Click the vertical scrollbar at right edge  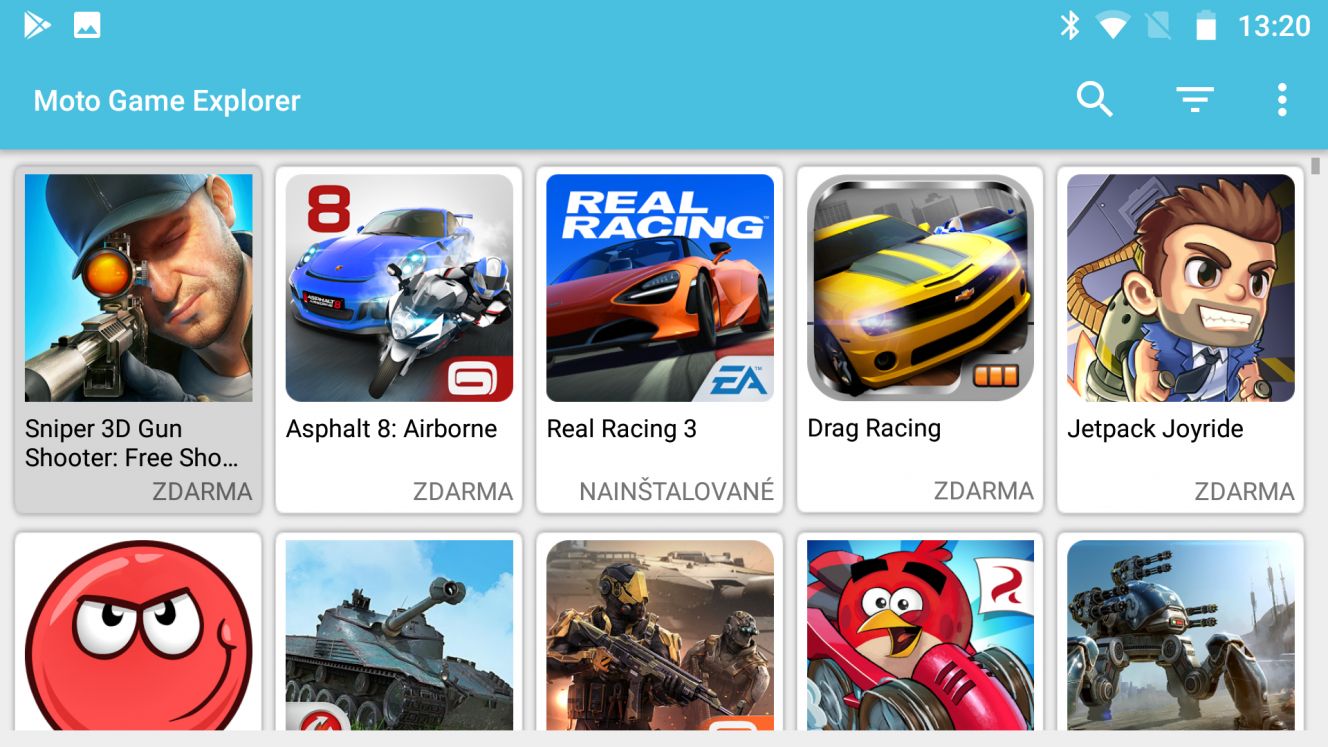pyautogui.click(x=1315, y=166)
